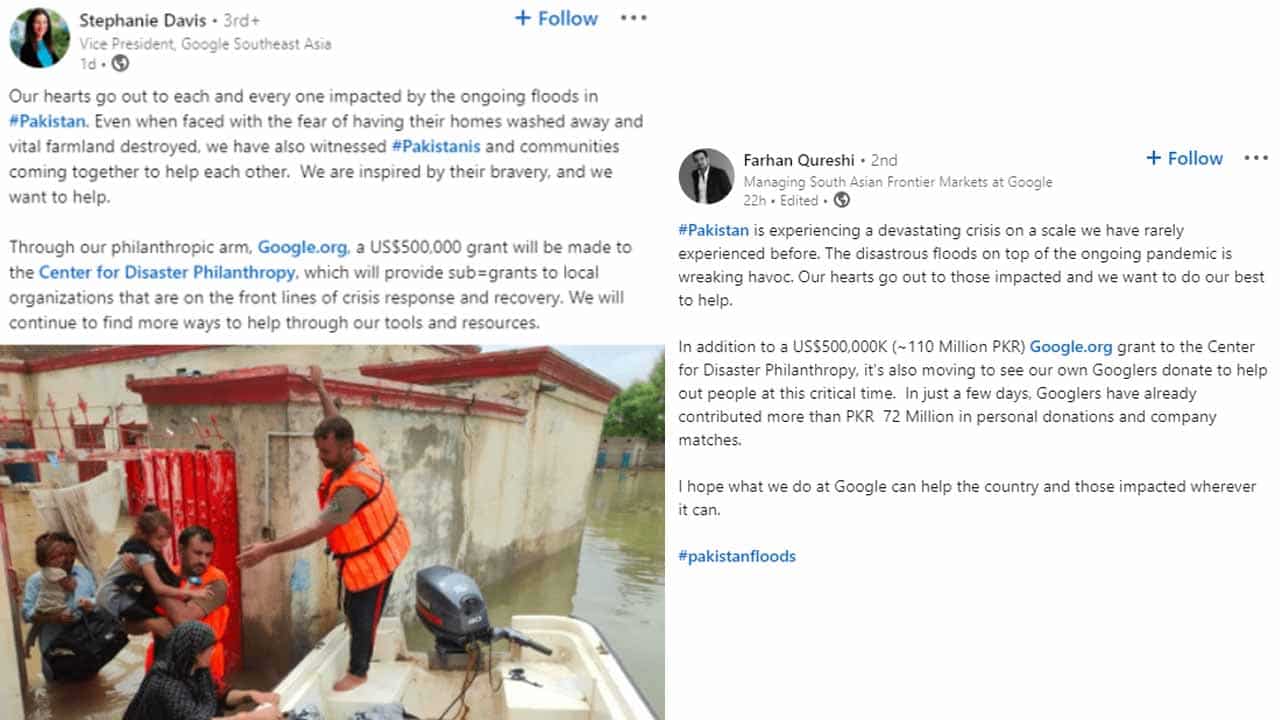This screenshot has height=720, width=1280.
Task: Follow Stephanie Davis
Action: [x=555, y=18]
